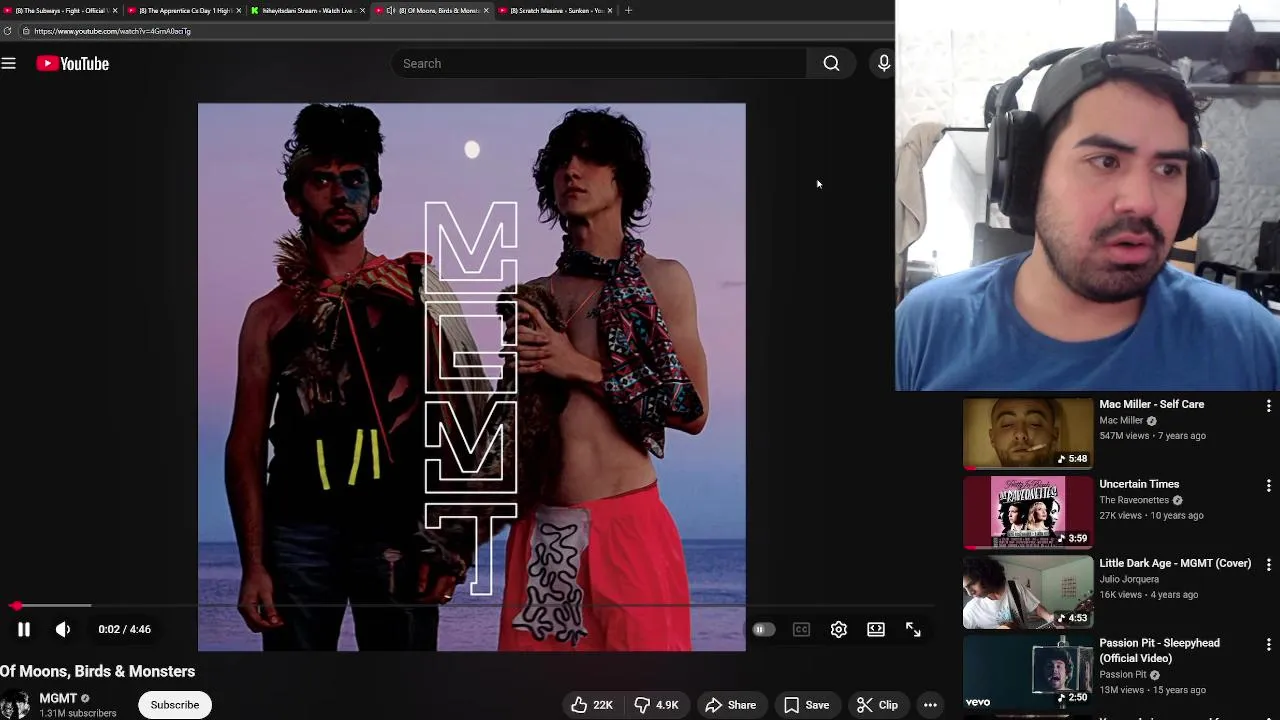Viewport: 1280px width, 720px height.
Task: Click '1.31M subscribers' text
Action: click(78, 713)
